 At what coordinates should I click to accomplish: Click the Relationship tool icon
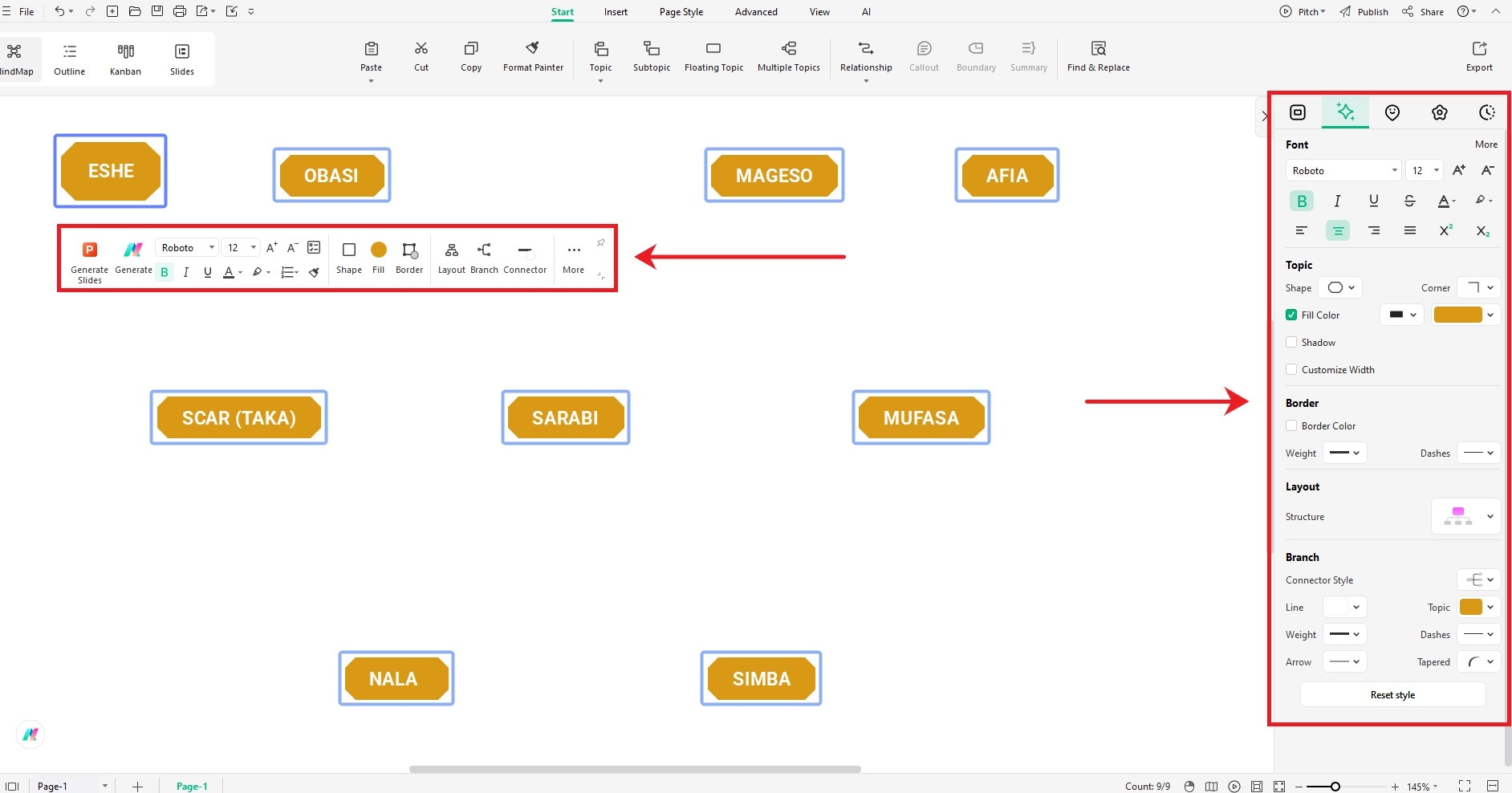[x=866, y=49]
